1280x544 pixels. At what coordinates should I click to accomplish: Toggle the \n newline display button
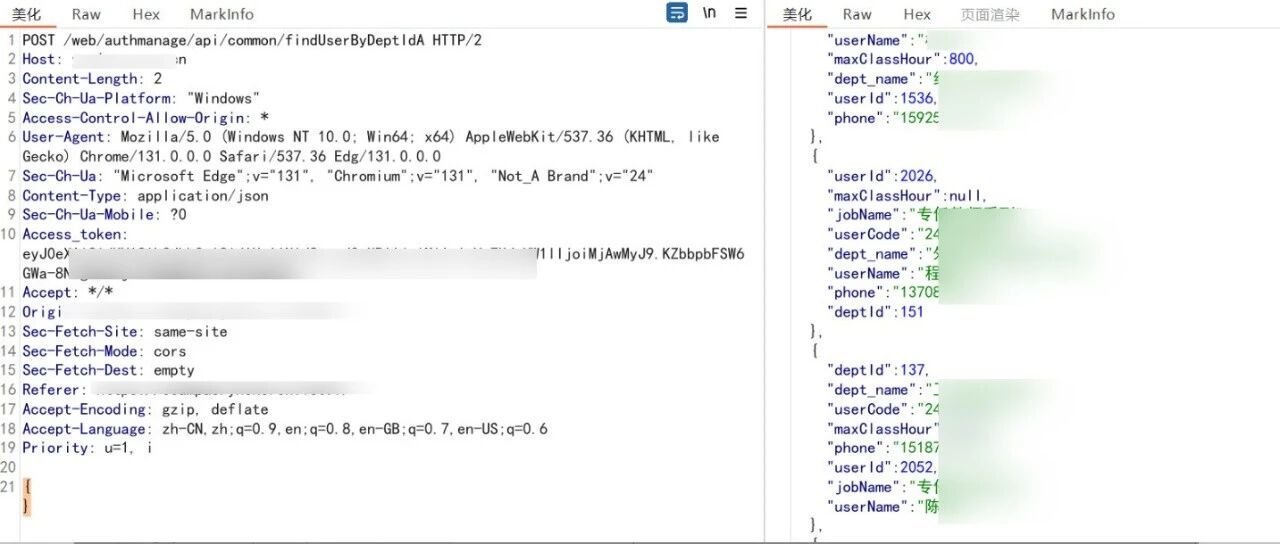pyautogui.click(x=709, y=13)
